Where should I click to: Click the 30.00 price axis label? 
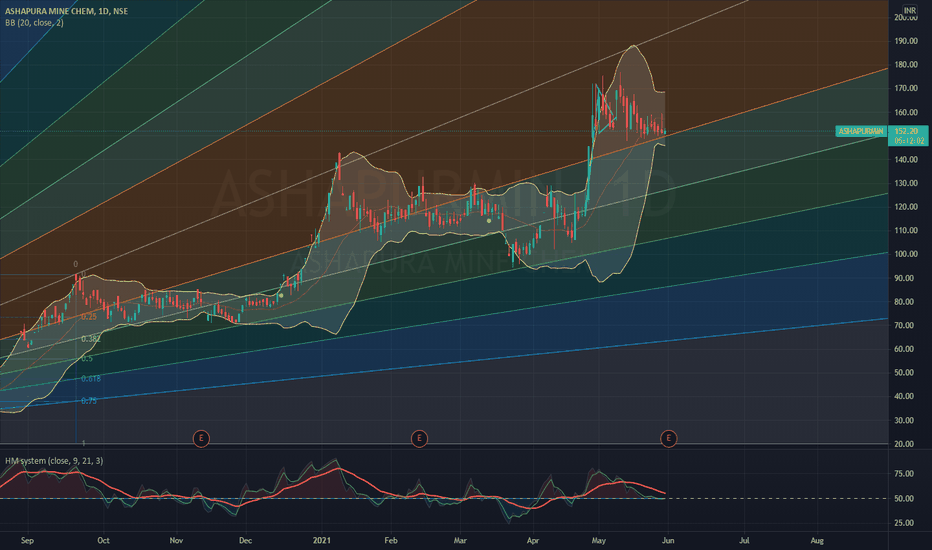pyautogui.click(x=906, y=420)
